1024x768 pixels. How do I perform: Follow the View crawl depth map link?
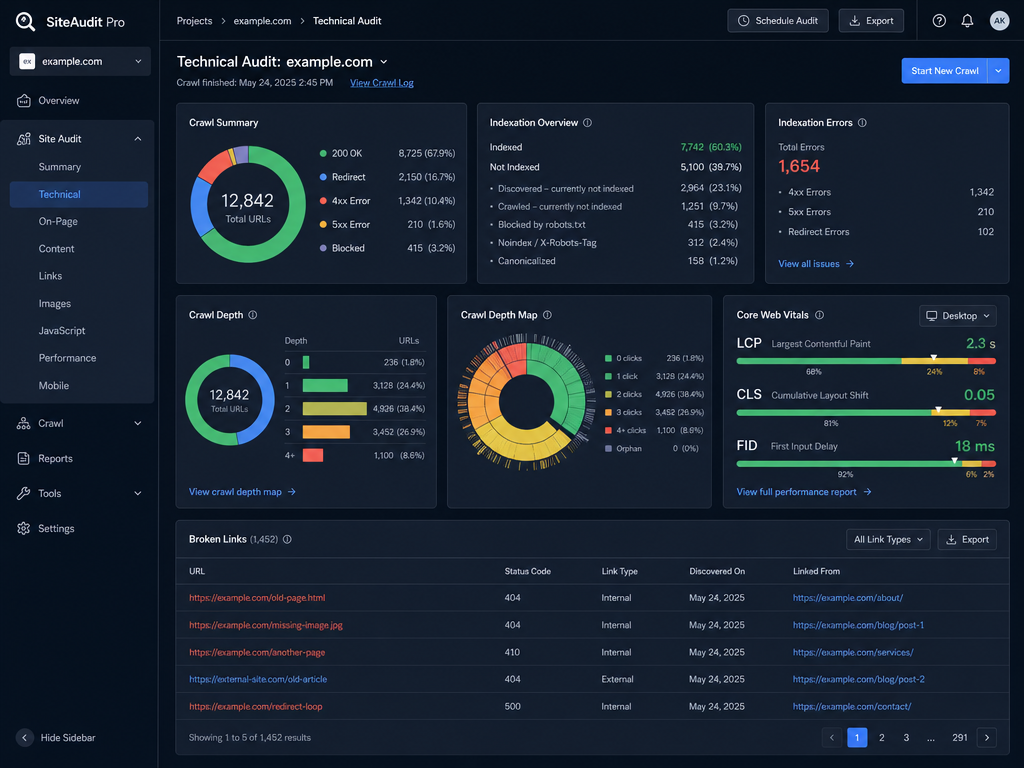[242, 492]
